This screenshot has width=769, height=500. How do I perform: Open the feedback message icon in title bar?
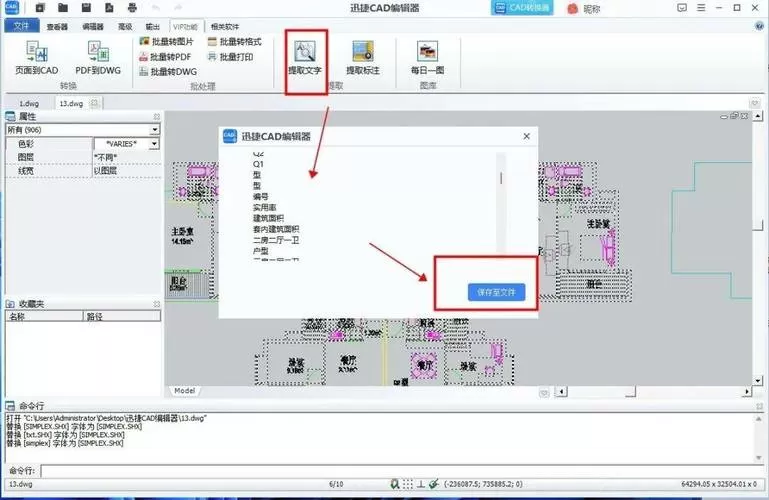(x=682, y=8)
